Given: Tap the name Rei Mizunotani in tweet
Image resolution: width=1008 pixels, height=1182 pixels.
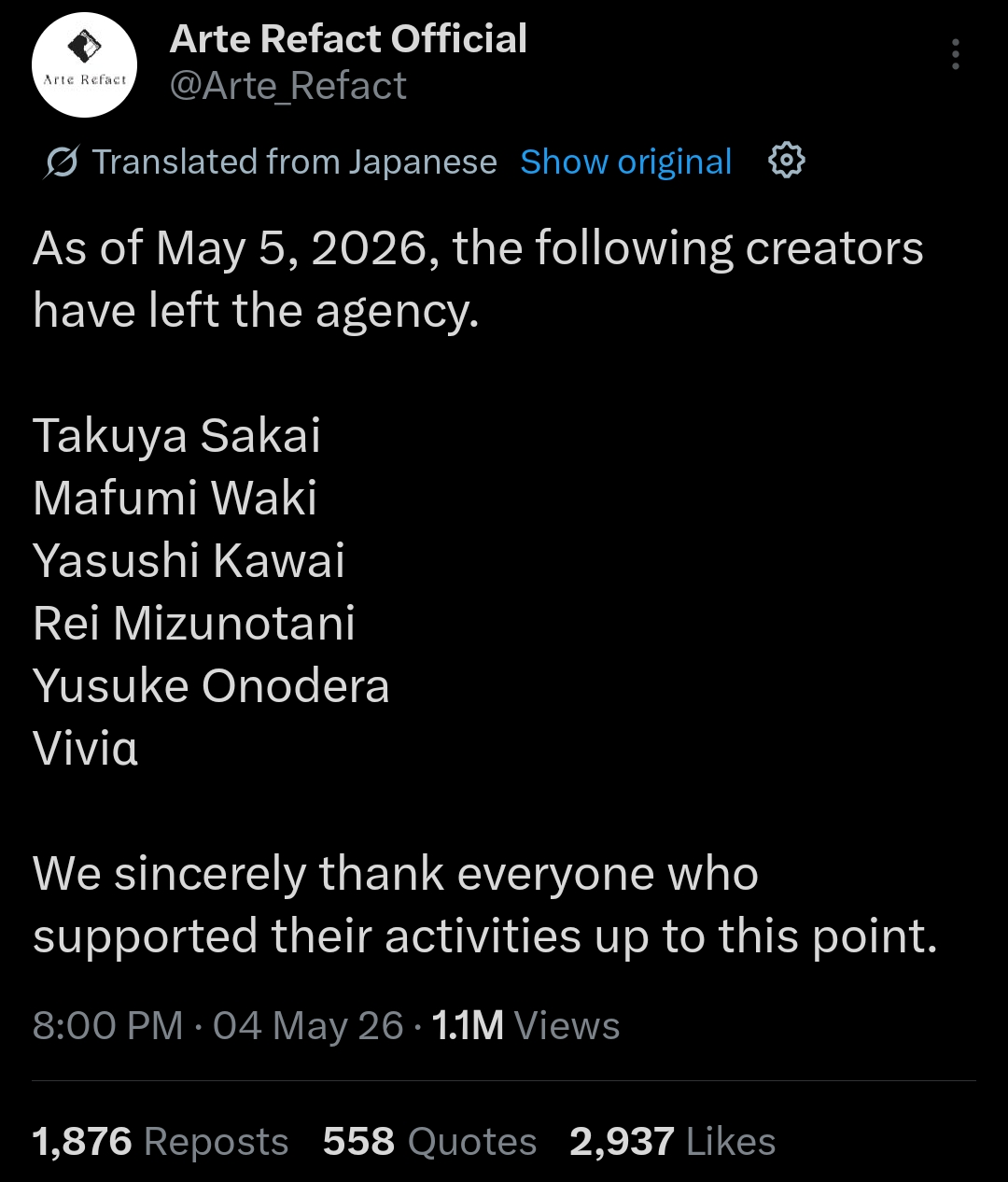Looking at the screenshot, I should coord(194,624).
